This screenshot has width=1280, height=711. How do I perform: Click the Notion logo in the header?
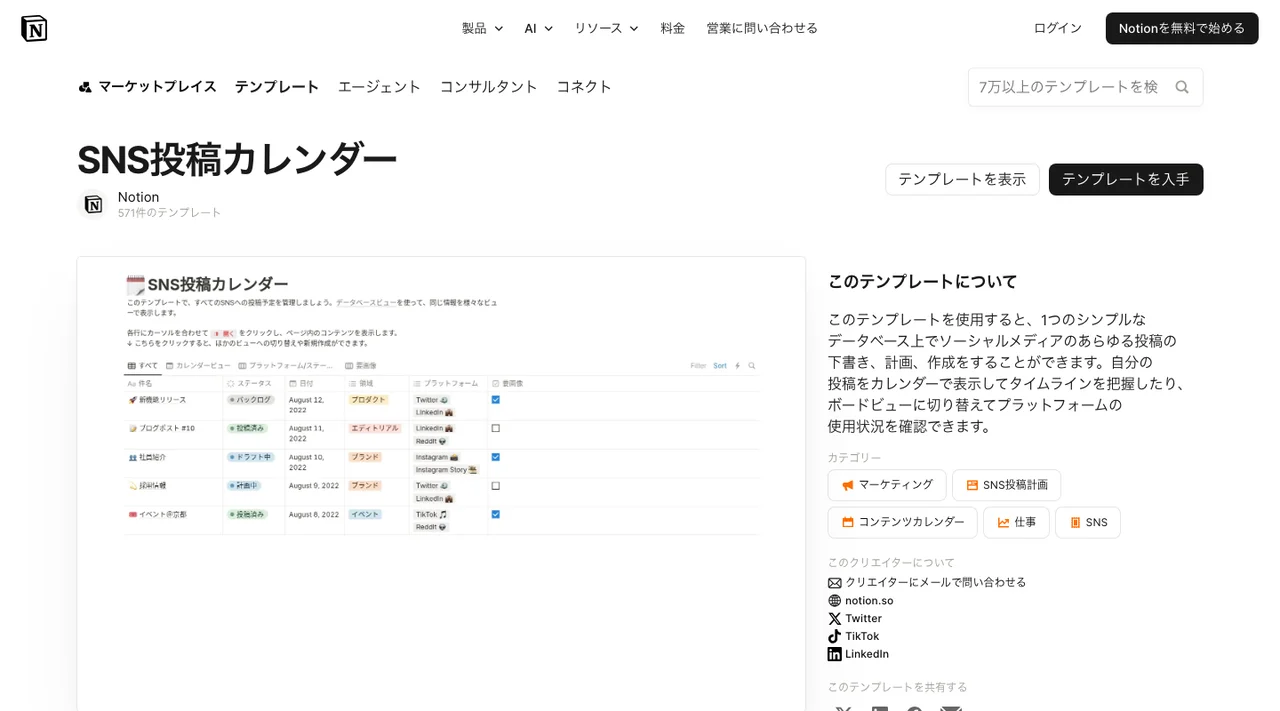34,28
